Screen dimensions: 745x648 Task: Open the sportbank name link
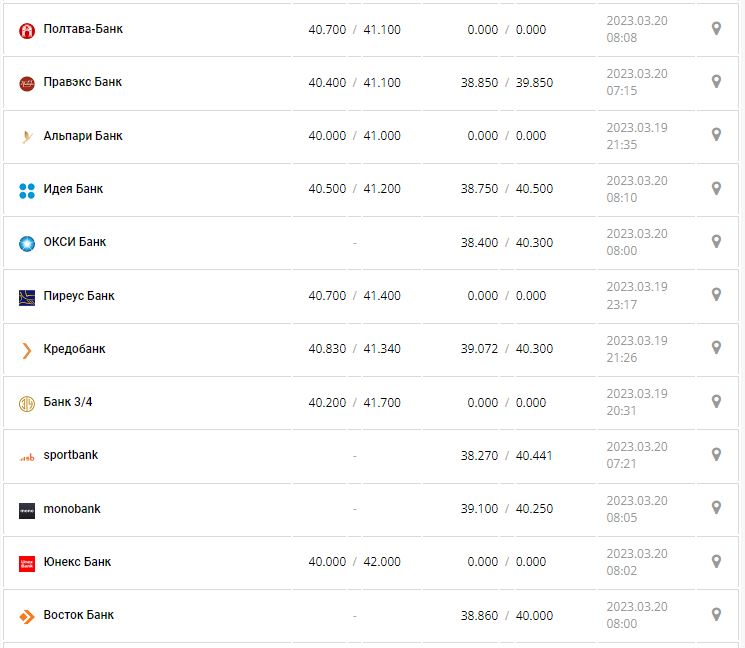click(70, 455)
